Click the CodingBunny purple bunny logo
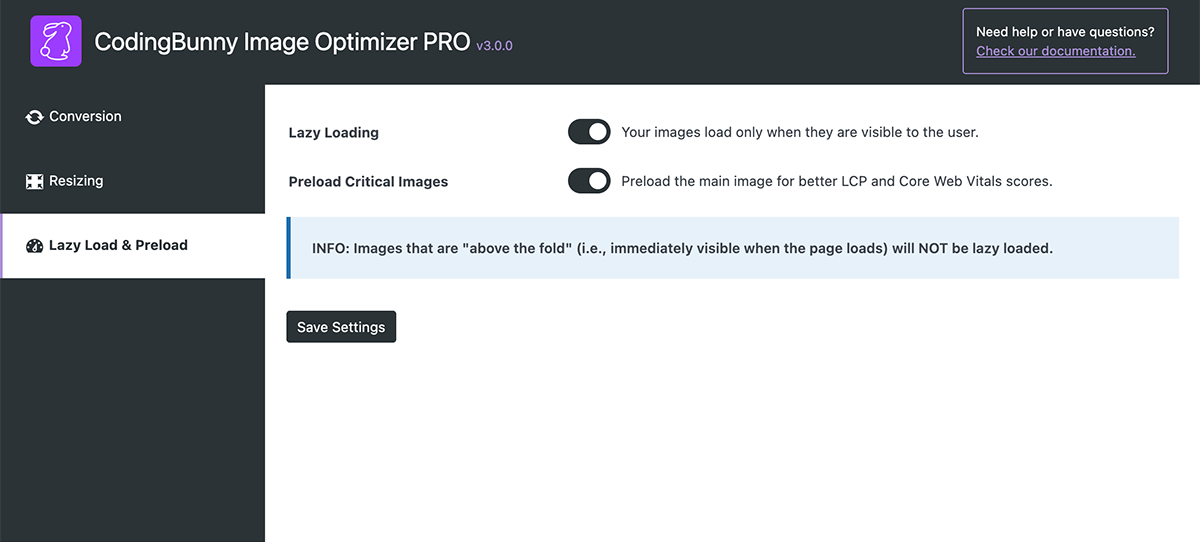 (55, 42)
